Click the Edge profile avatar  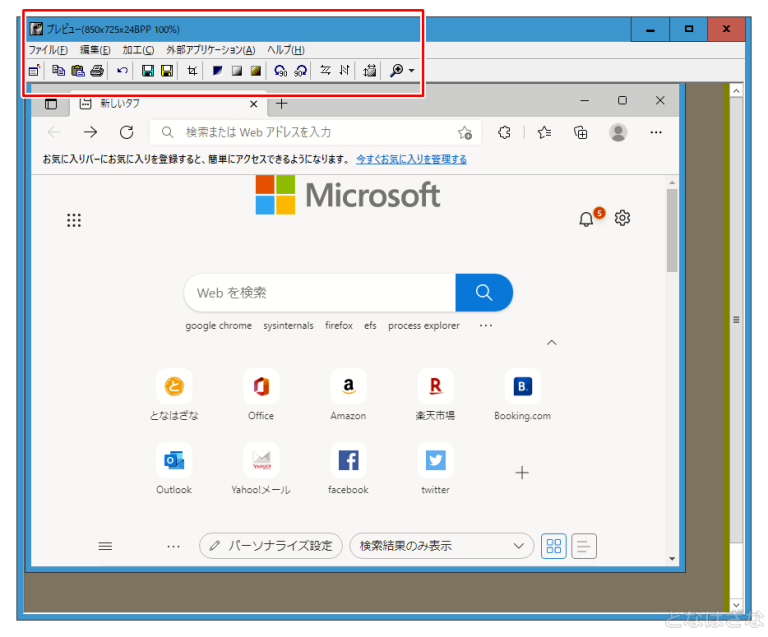[618, 132]
